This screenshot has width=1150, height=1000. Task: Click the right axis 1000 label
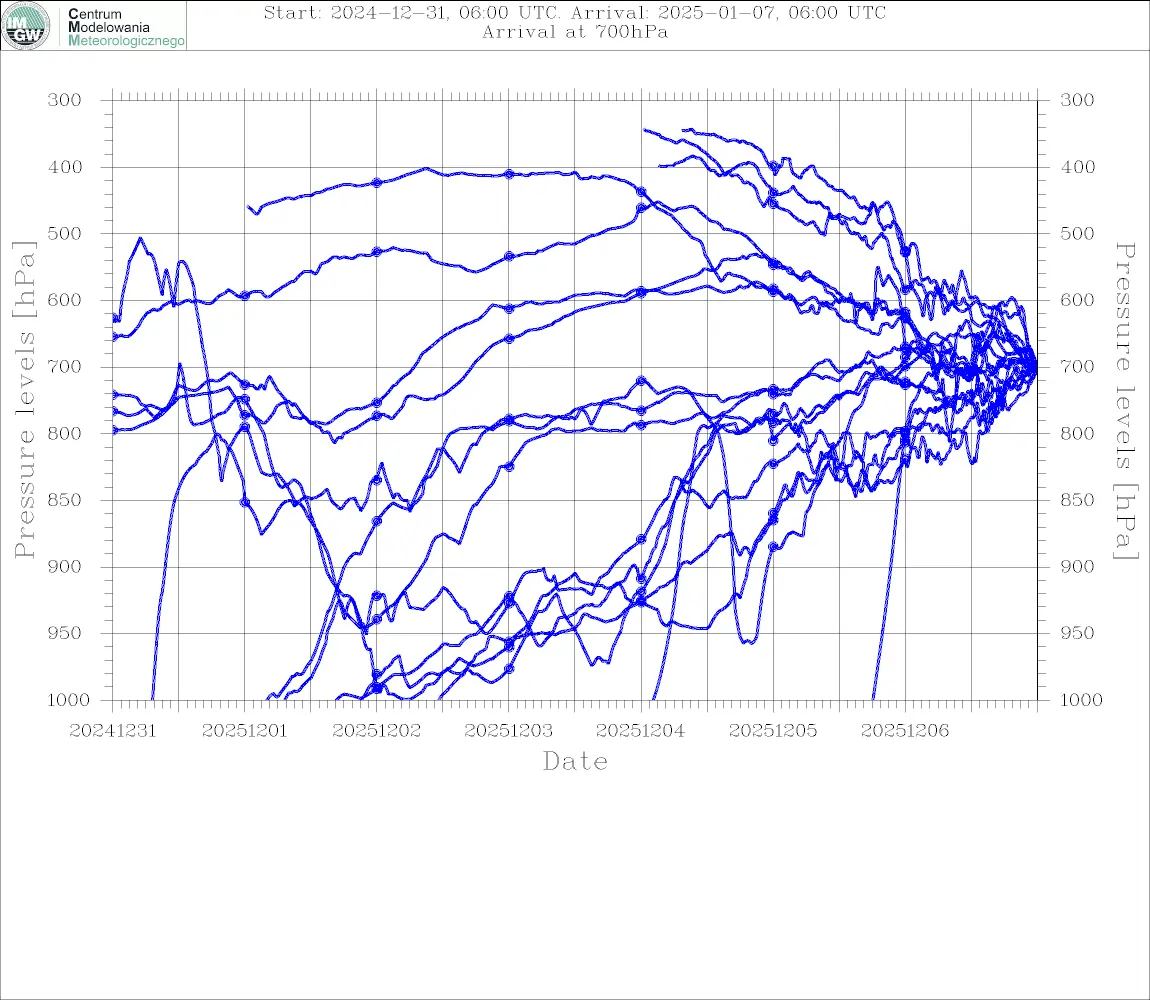1082,700
